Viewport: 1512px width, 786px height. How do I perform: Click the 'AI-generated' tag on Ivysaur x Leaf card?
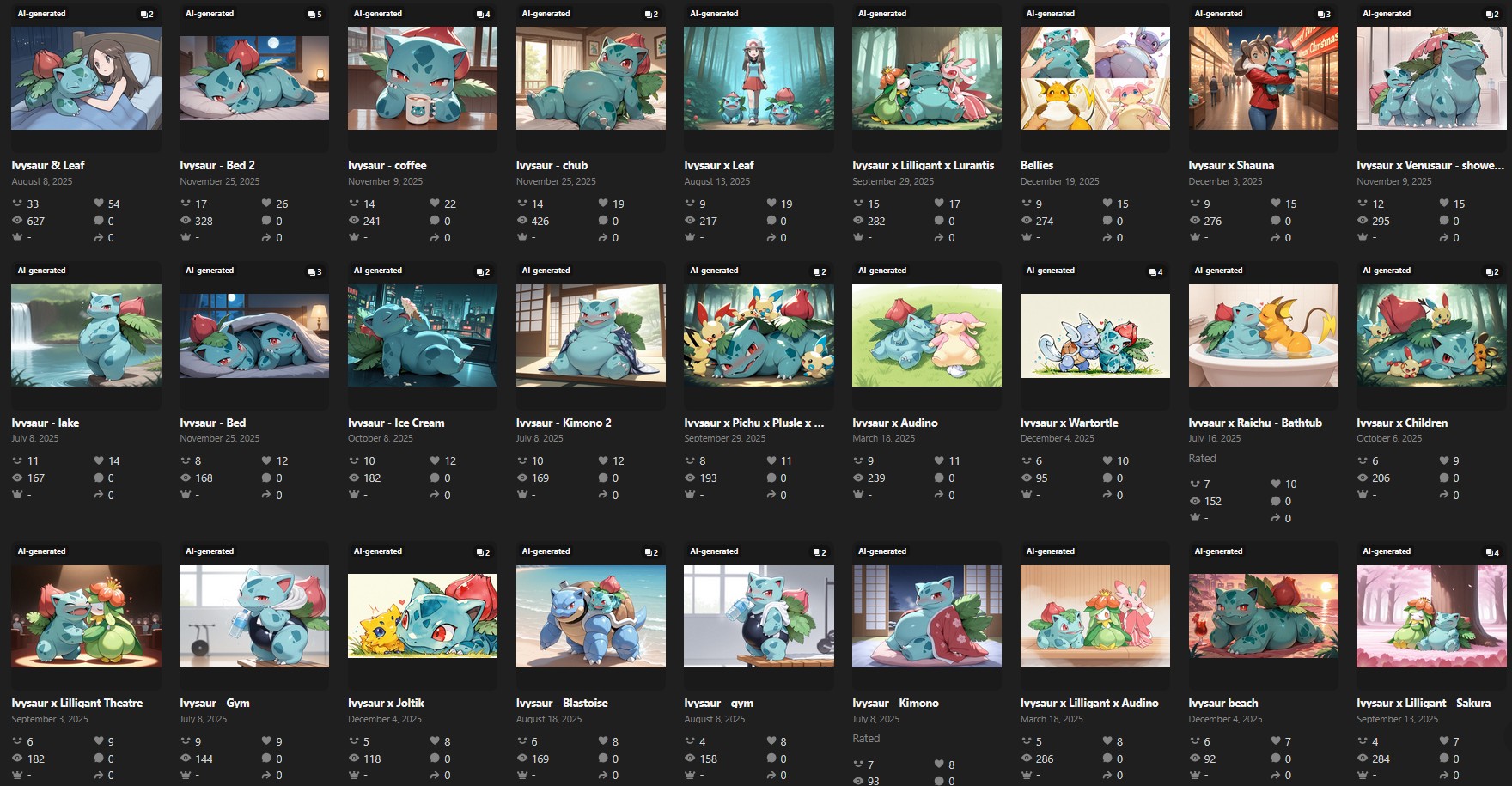[x=714, y=14]
